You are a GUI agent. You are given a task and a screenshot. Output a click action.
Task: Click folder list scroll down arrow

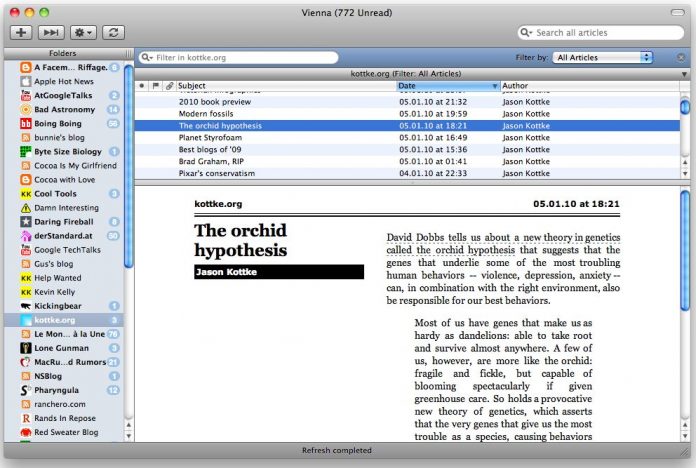click(129, 436)
